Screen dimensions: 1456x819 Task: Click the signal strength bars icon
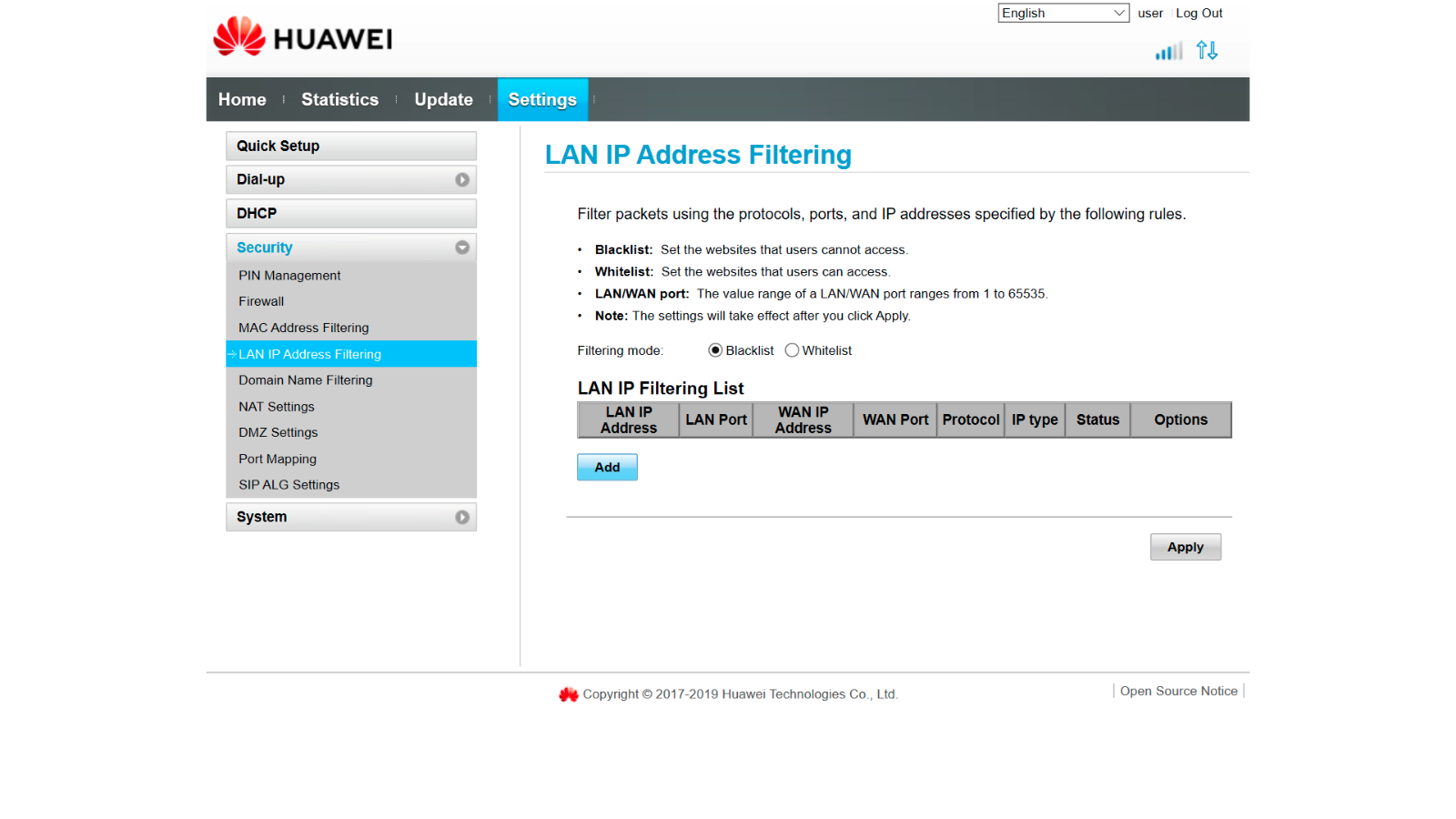click(x=1168, y=51)
